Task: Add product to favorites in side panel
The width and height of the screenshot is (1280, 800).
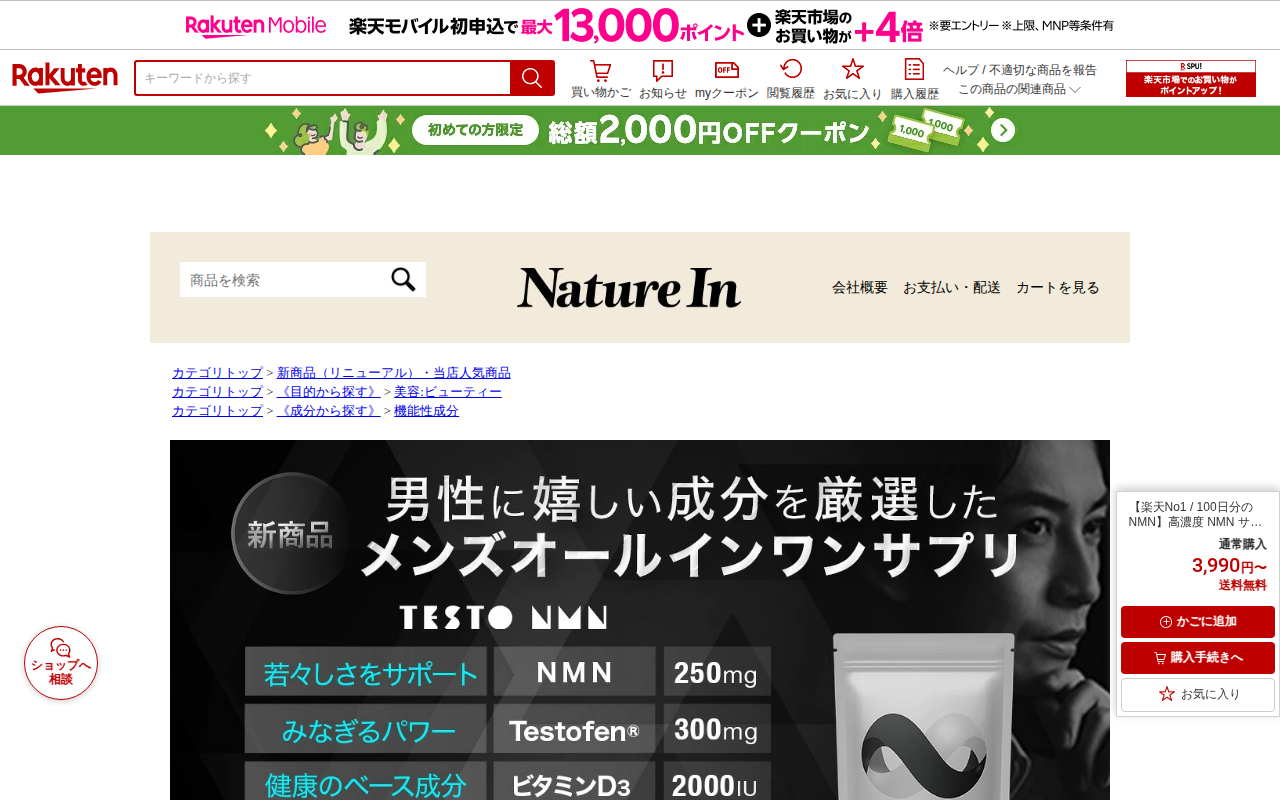Action: [1198, 694]
